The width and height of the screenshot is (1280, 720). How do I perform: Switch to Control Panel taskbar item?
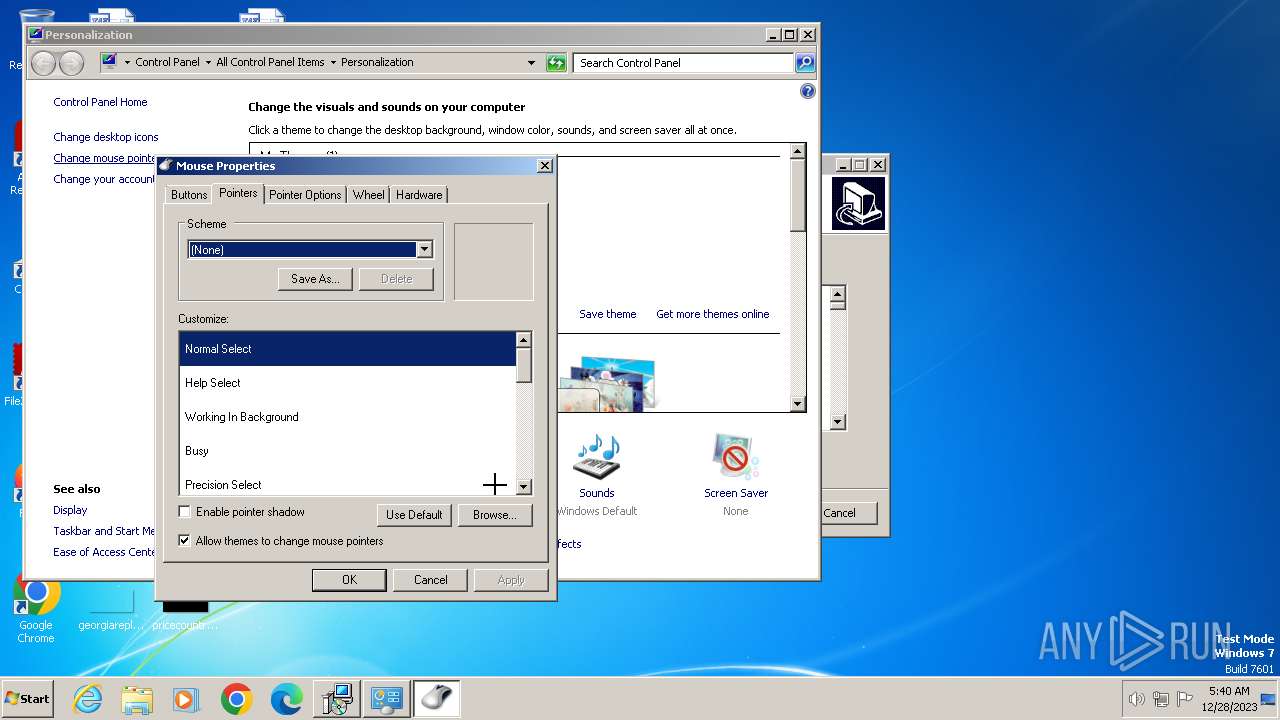point(386,699)
